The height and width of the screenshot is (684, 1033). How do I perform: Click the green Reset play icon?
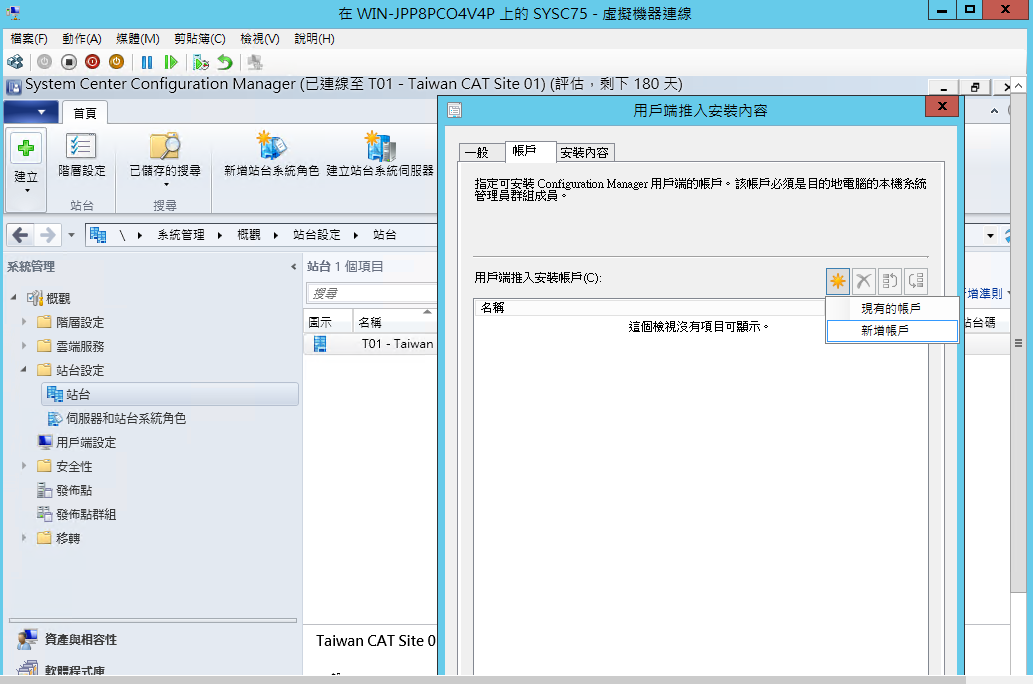coord(171,62)
